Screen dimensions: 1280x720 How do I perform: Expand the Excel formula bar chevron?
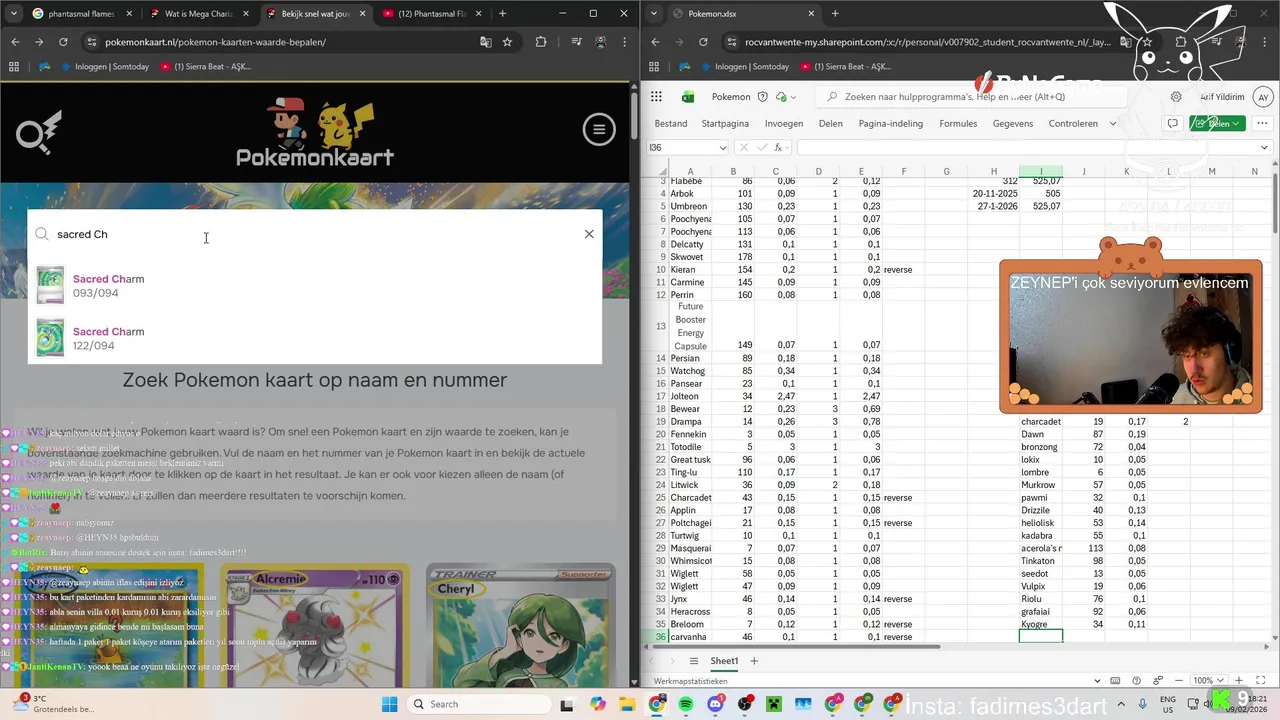1265,148
